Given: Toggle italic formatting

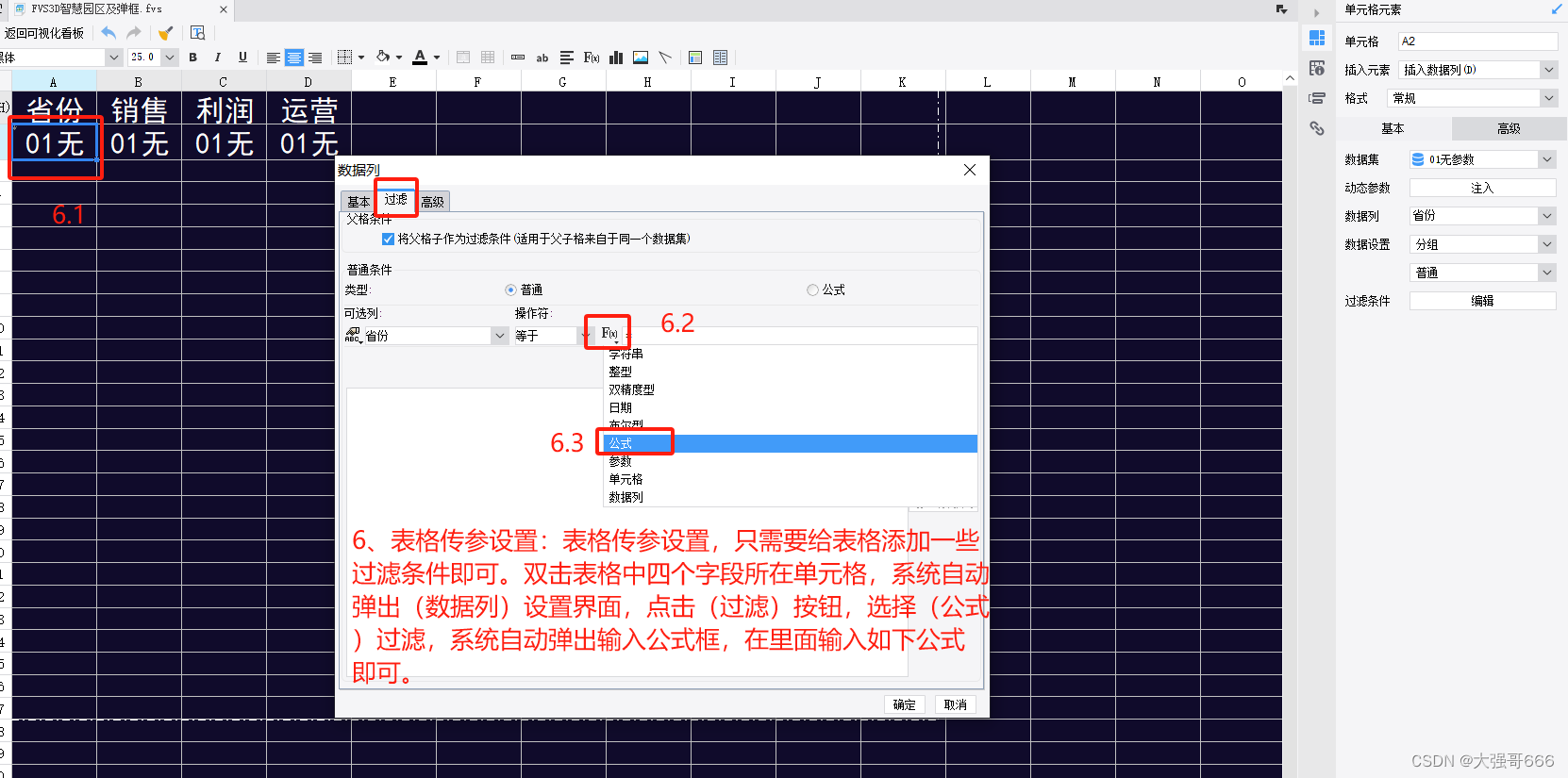Looking at the screenshot, I should pyautogui.click(x=218, y=58).
